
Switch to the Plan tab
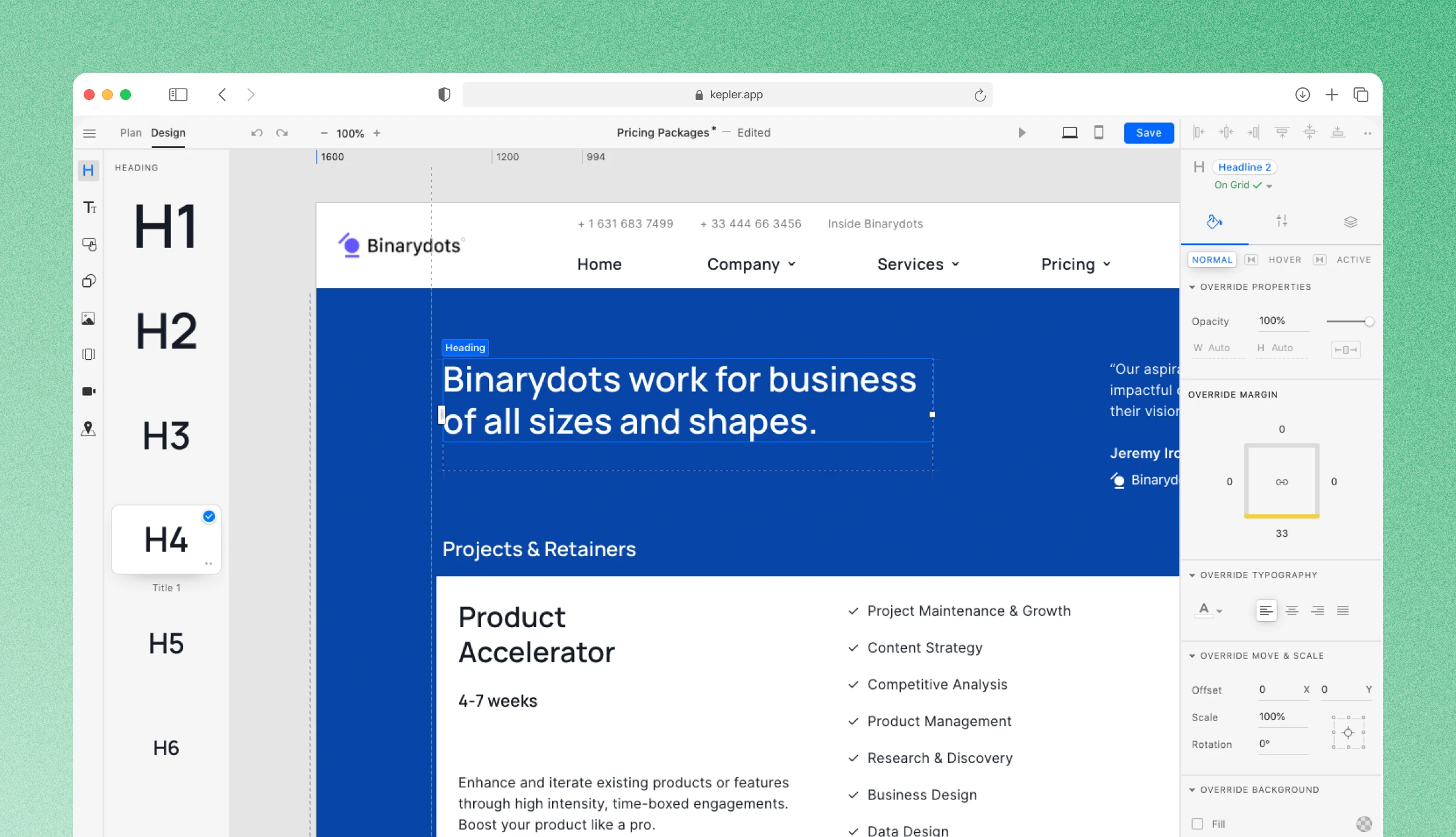point(130,132)
